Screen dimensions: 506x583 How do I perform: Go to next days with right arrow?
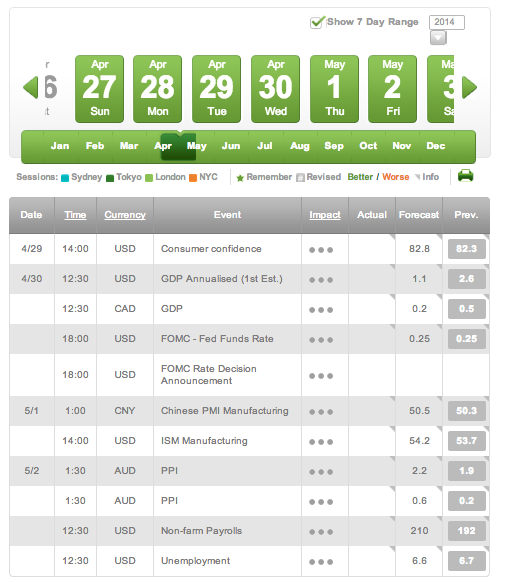470,88
